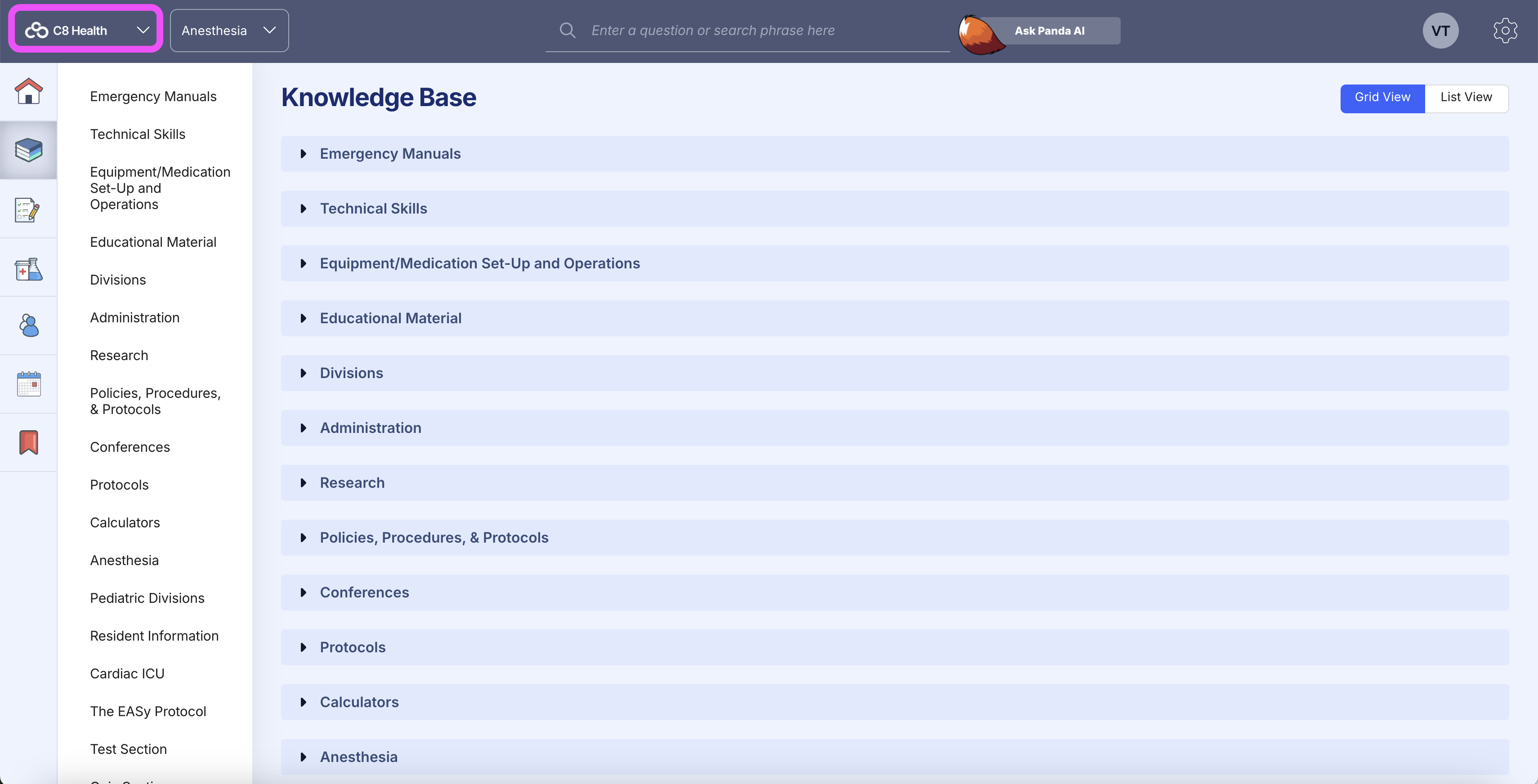The image size is (1538, 784).
Task: Open Test Section in left menu
Action: [x=128, y=749]
